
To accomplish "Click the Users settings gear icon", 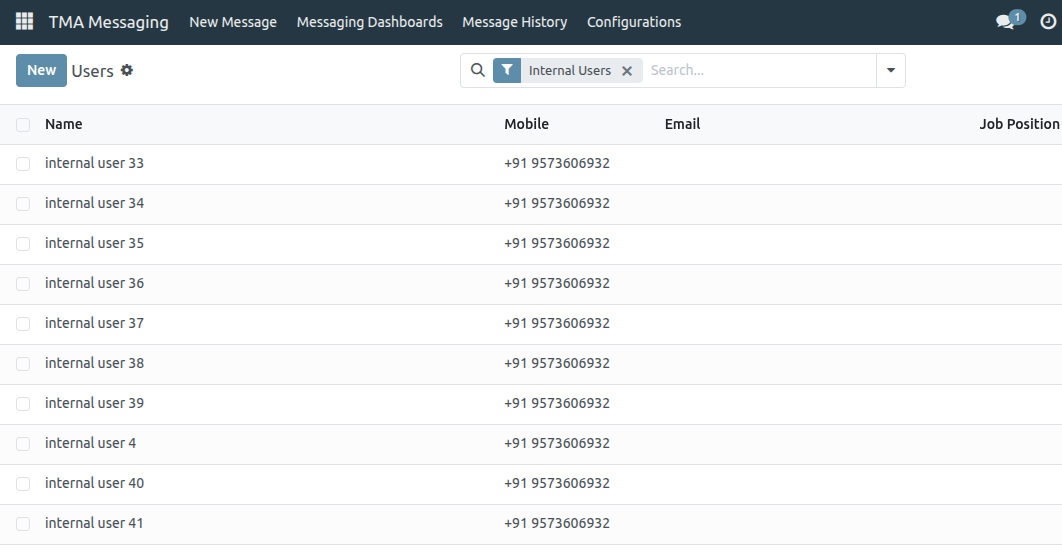I will pyautogui.click(x=127, y=71).
